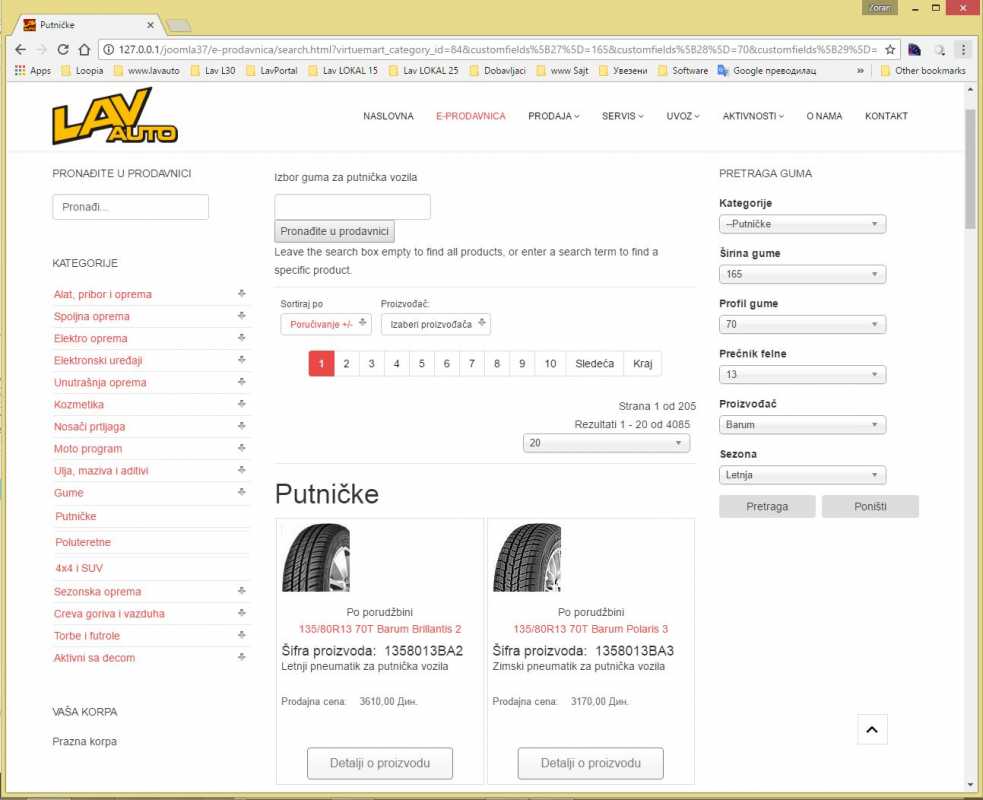Expand the Aktivni sa decom category

[241, 656]
